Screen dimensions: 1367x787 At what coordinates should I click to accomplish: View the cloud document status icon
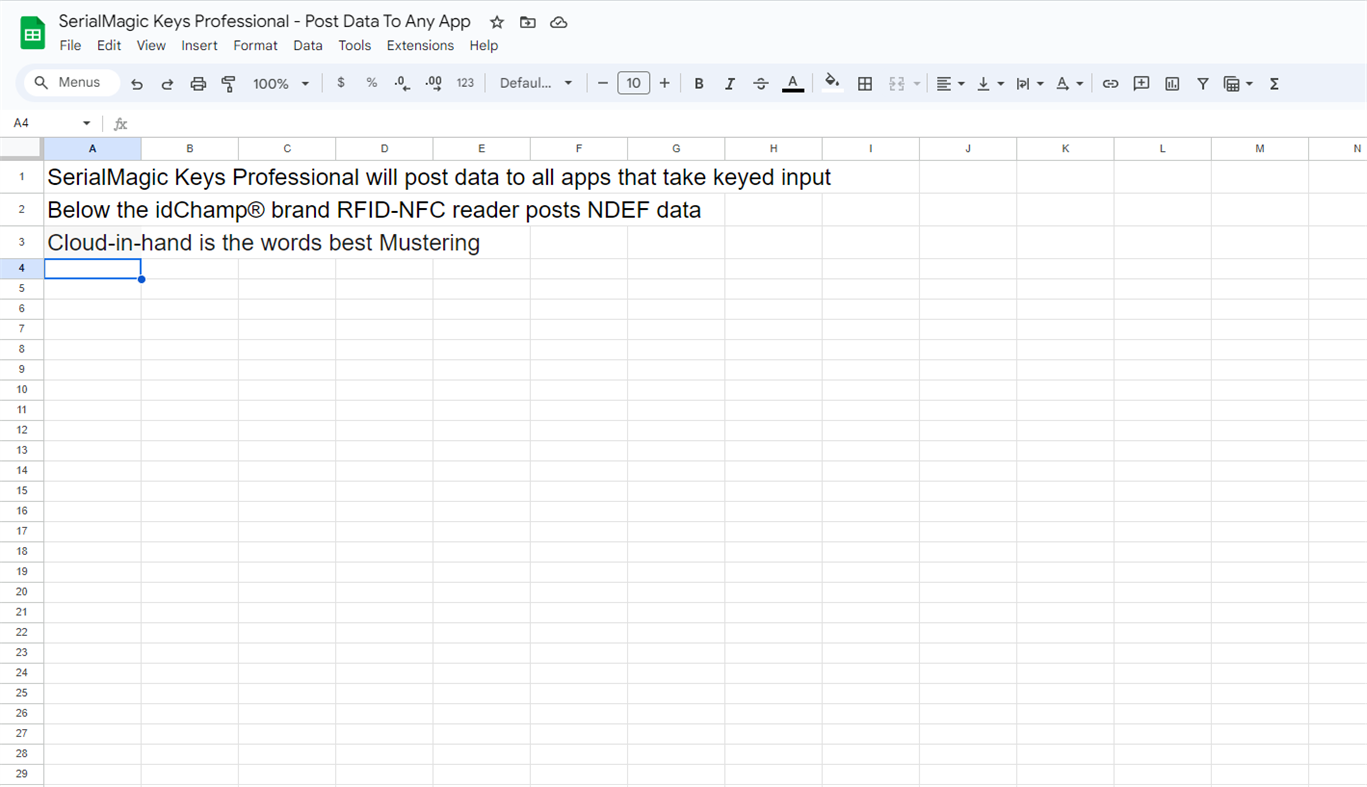[x=559, y=22]
